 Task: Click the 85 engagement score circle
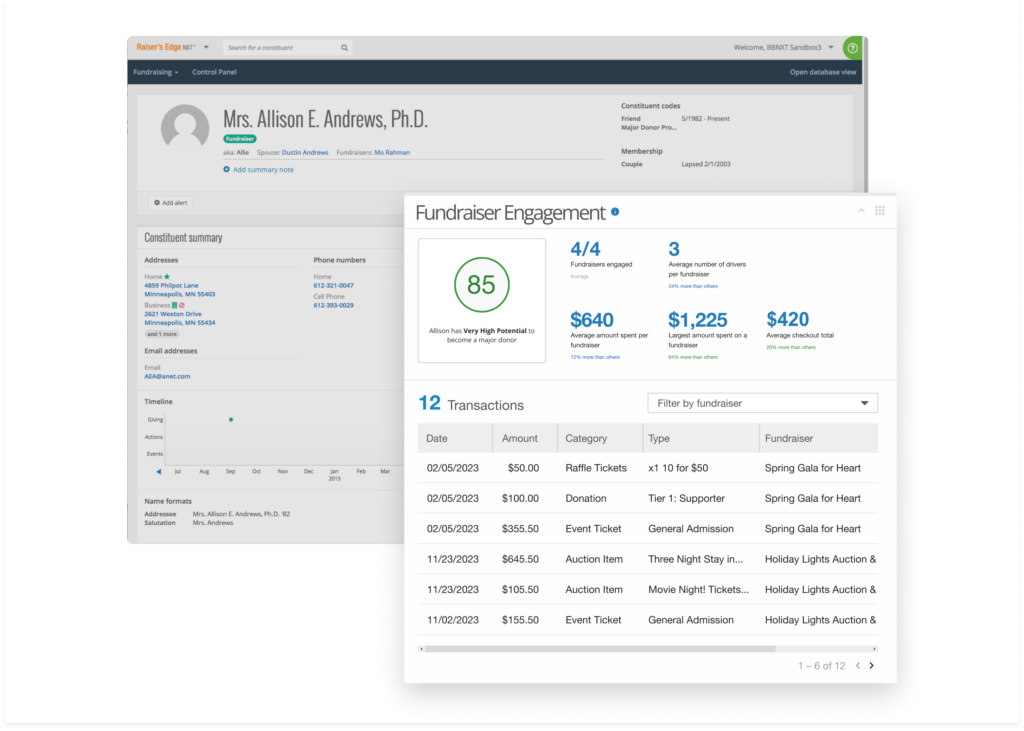pos(481,285)
